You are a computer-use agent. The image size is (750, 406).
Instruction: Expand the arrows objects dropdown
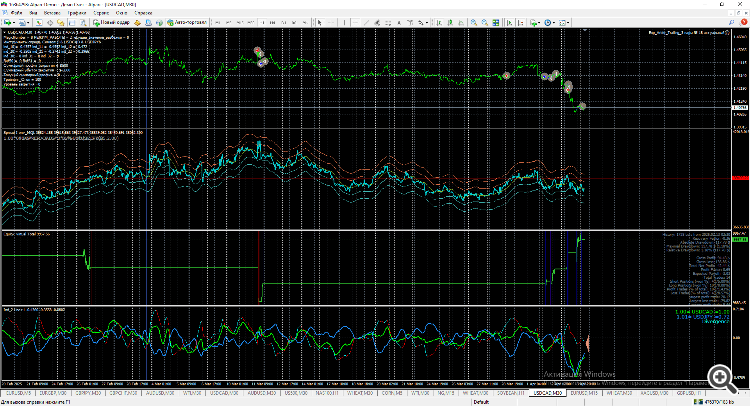pyautogui.click(x=427, y=22)
